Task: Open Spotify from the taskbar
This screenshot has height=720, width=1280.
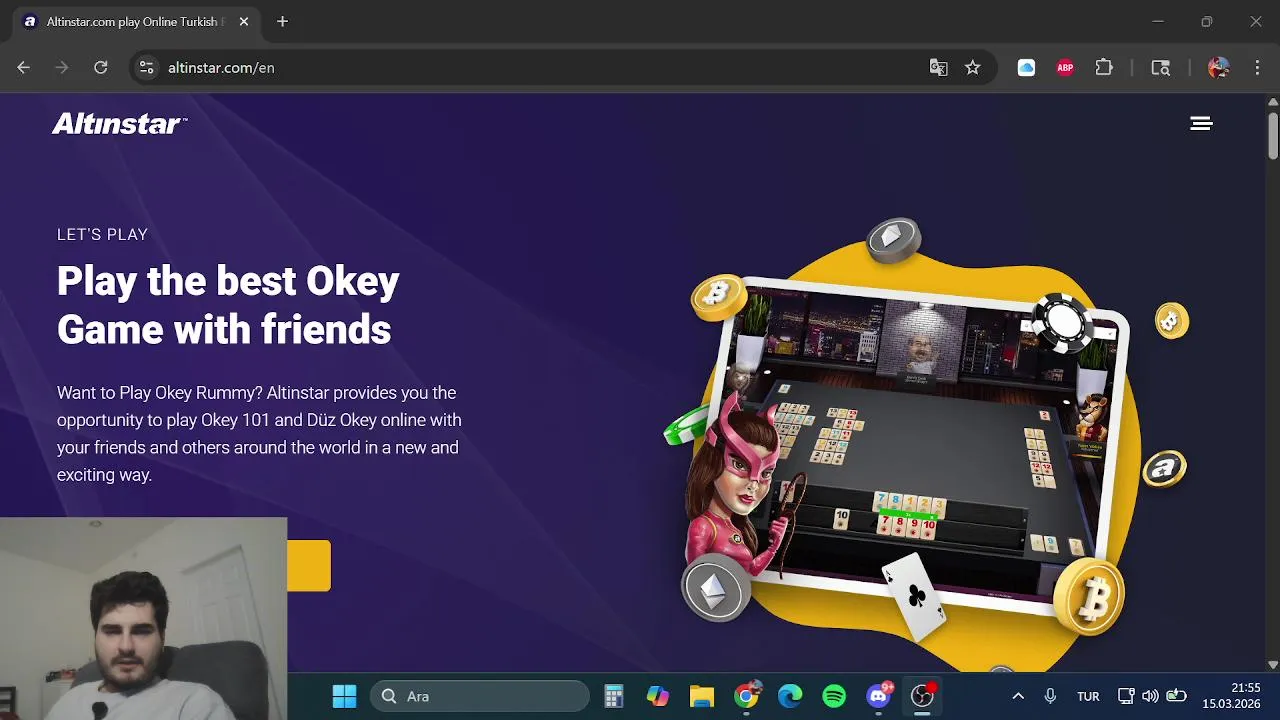Action: pos(834,696)
